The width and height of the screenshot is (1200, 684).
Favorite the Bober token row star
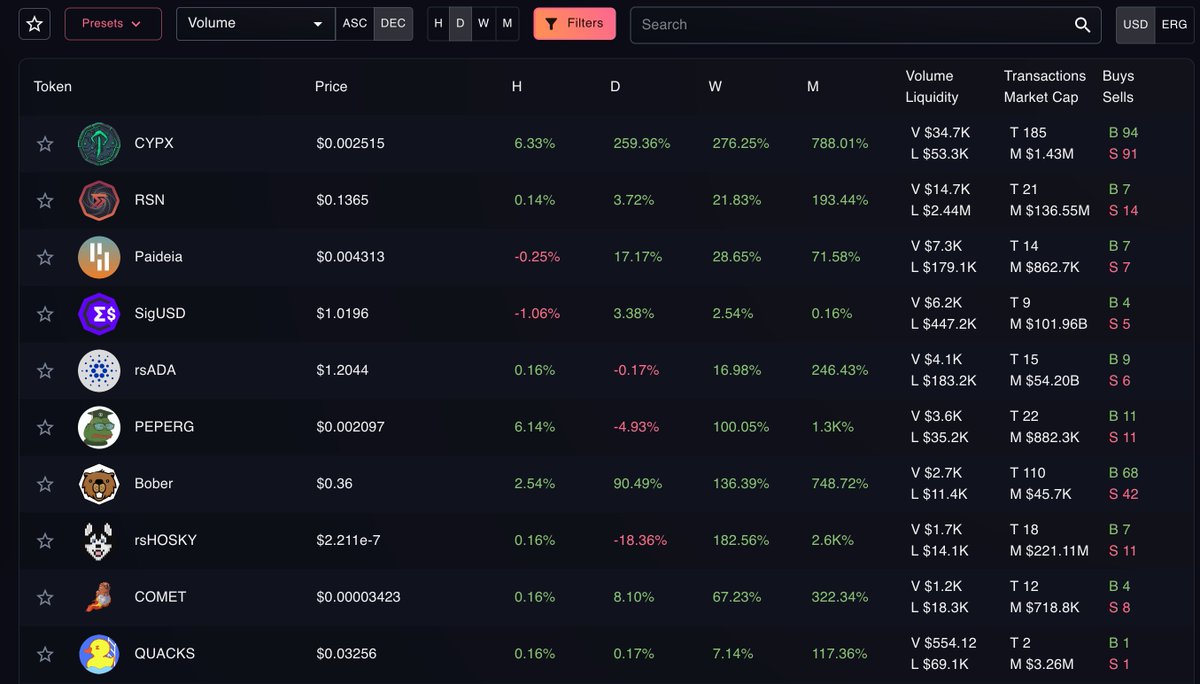click(45, 484)
